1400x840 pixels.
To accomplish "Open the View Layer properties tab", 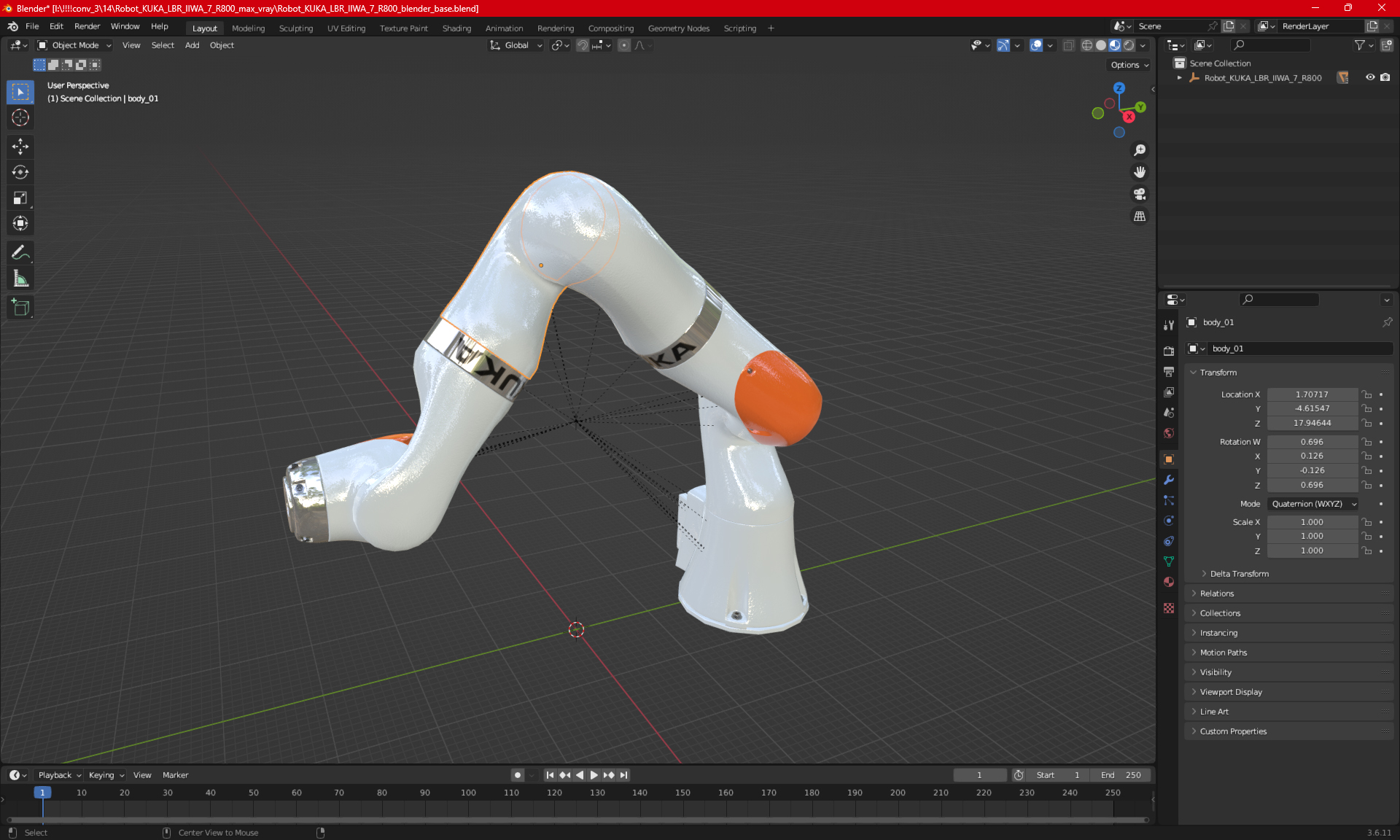I will [x=1169, y=392].
